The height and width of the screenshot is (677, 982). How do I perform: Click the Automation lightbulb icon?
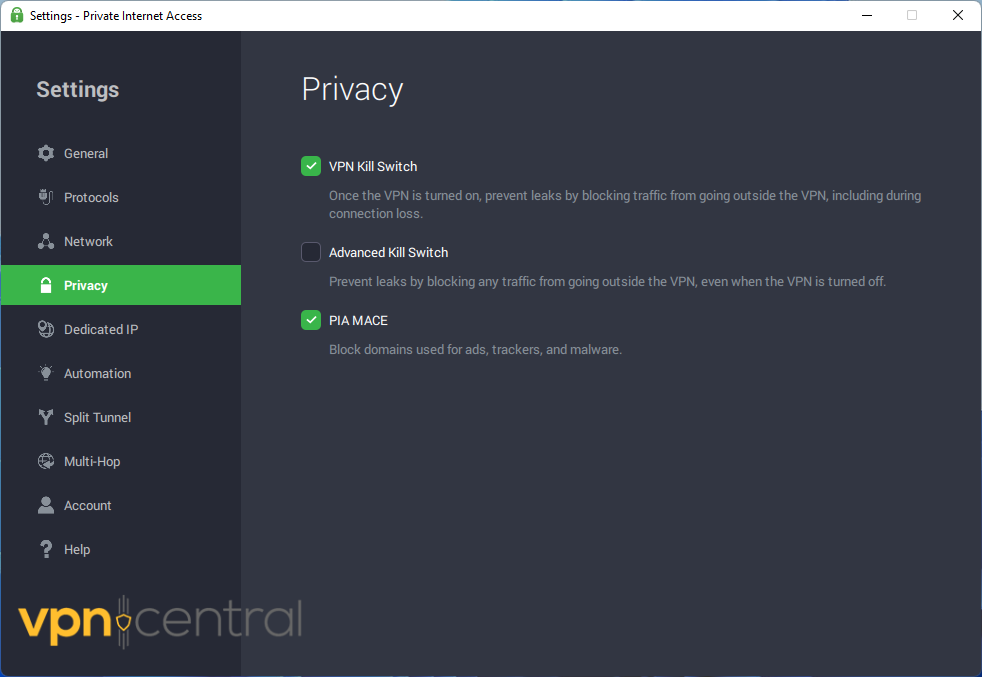coord(46,373)
